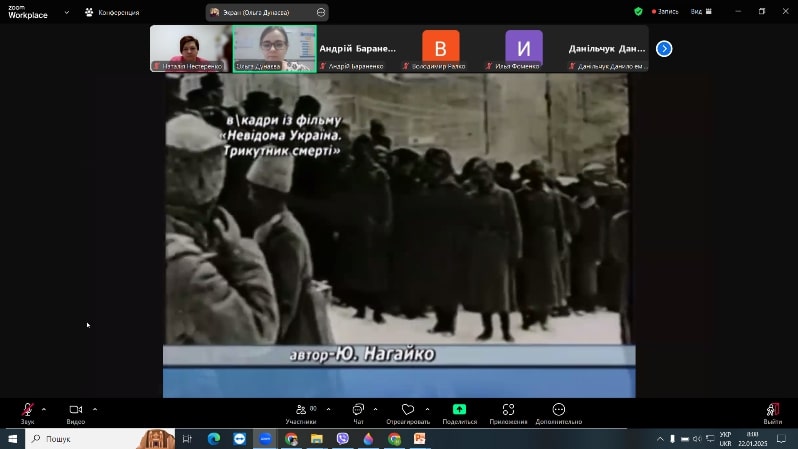798x449 pixels.
Task: Expand the audio options arrow beside Звук
Action: click(x=44, y=409)
